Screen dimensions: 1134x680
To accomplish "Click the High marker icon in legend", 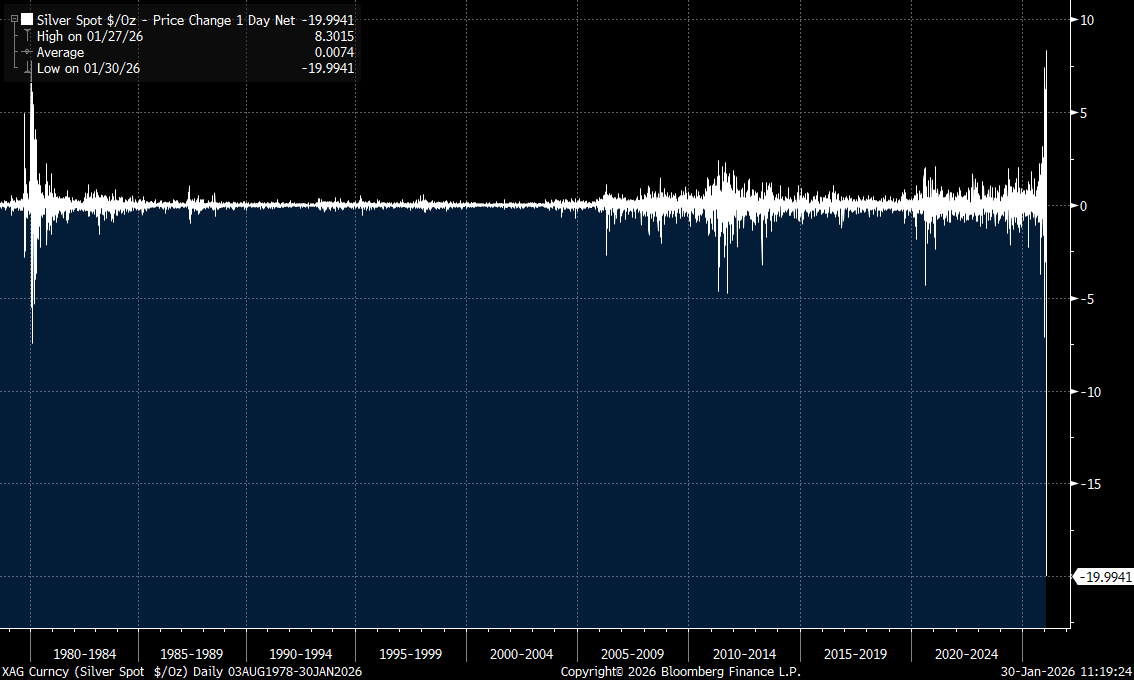I will tap(27, 35).
